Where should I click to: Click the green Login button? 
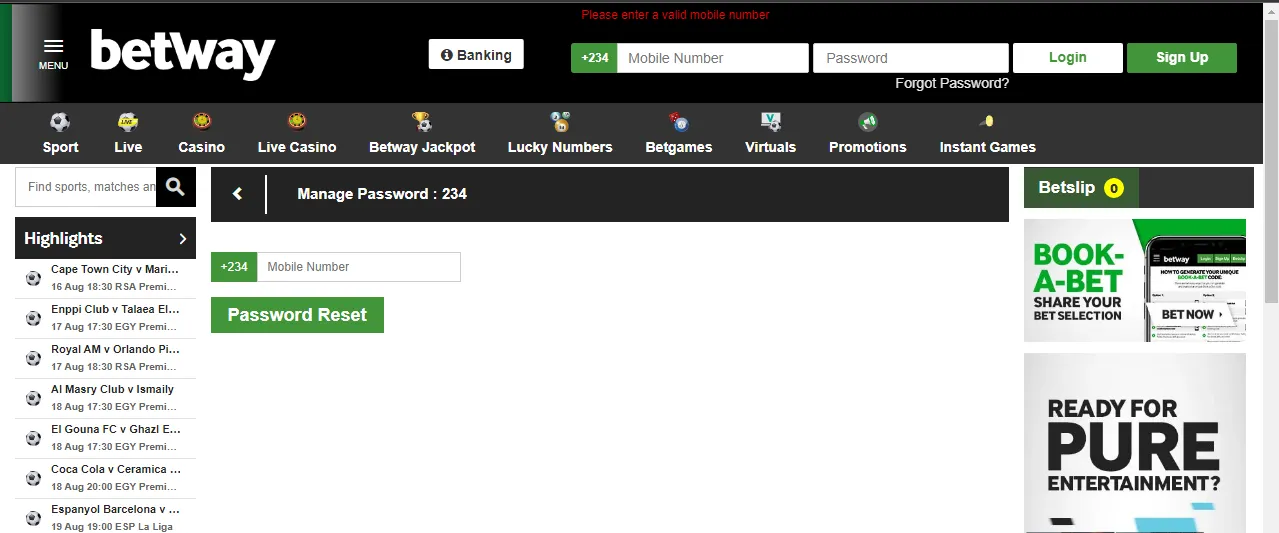[1067, 58]
